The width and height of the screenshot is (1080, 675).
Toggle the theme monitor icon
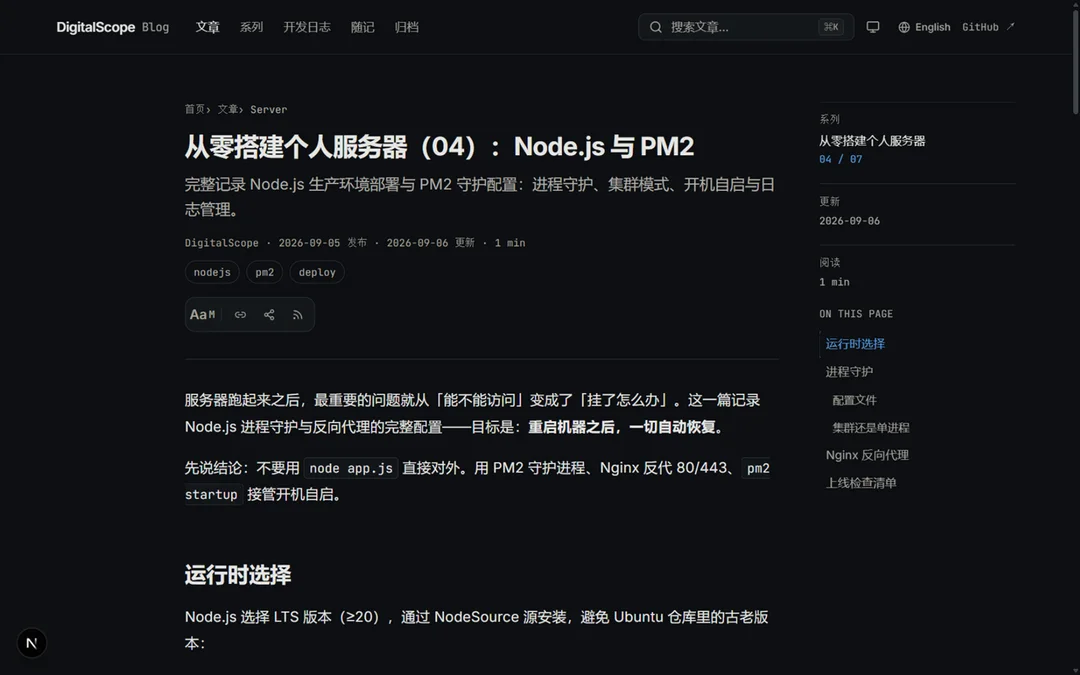click(x=873, y=27)
